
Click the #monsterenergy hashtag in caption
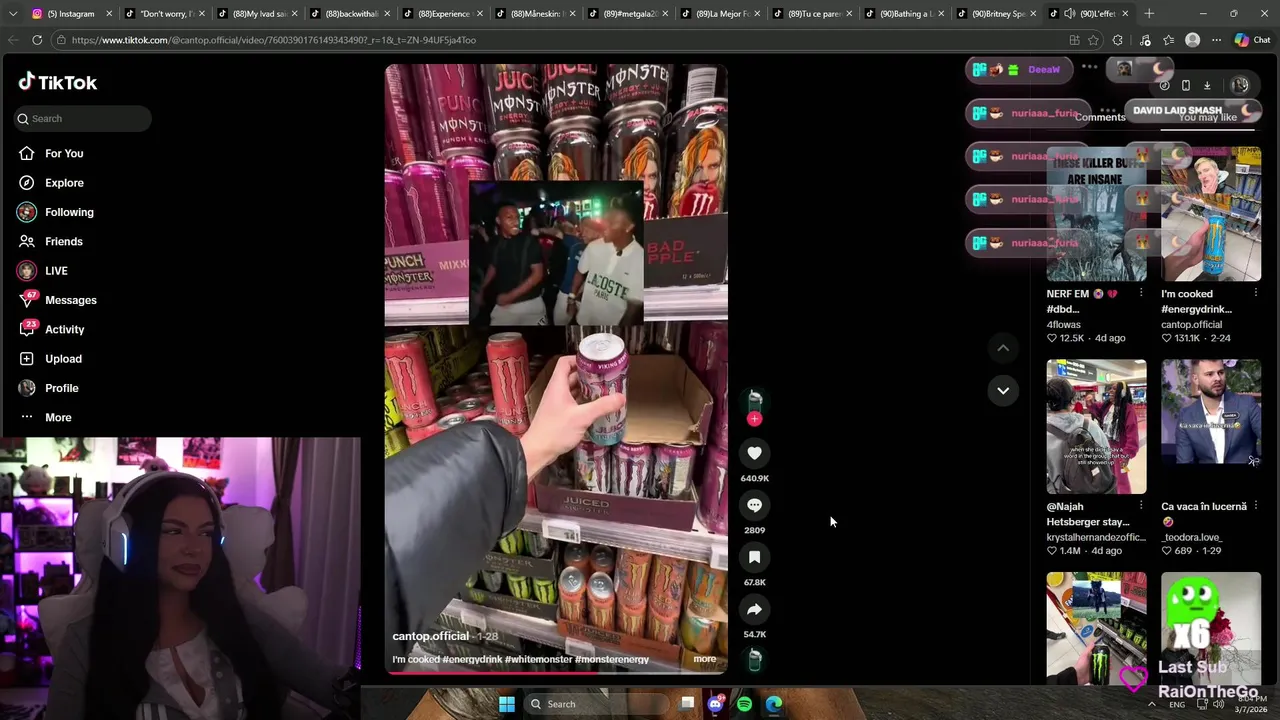point(612,659)
